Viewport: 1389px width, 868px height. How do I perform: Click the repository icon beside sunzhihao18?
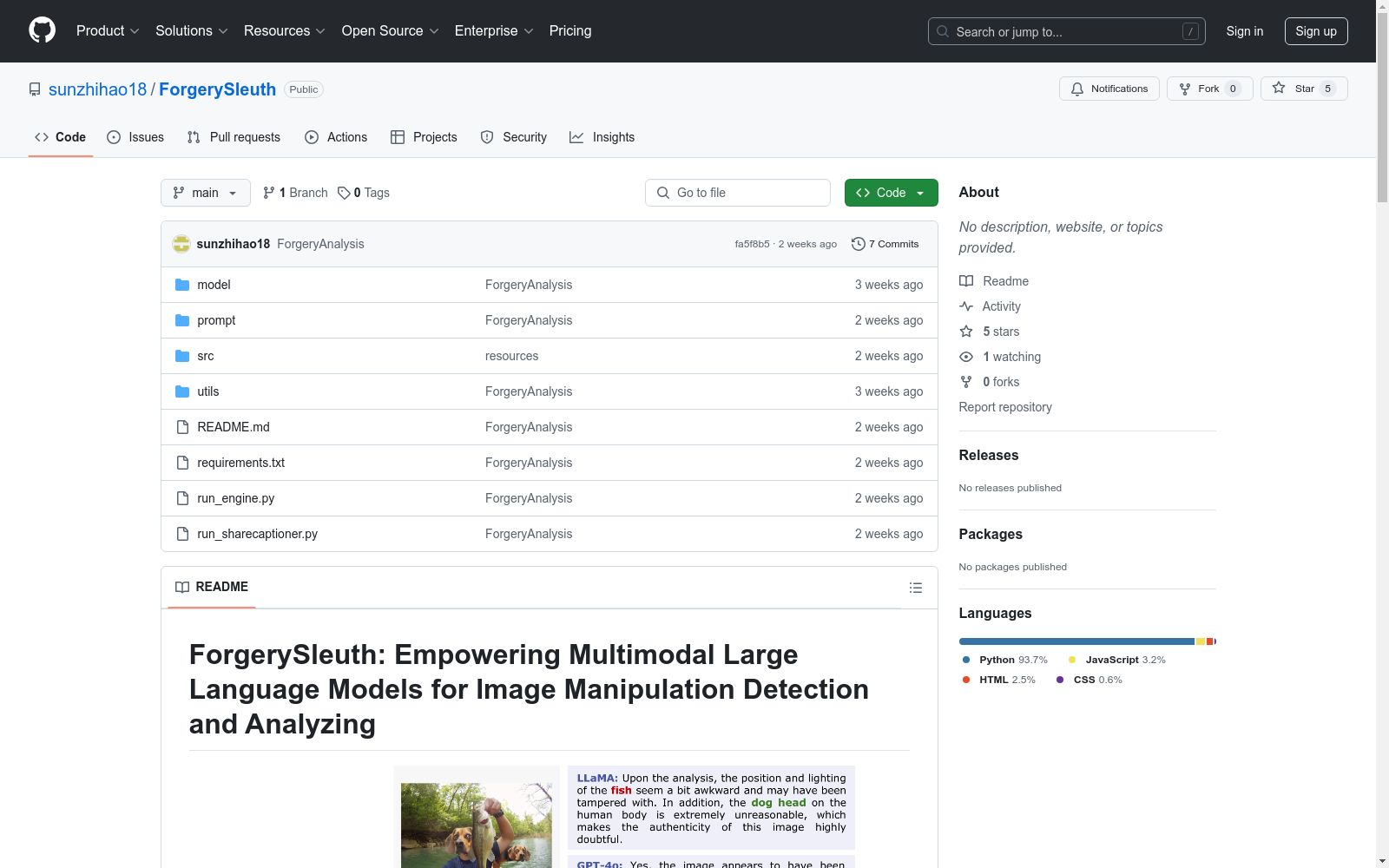click(35, 89)
